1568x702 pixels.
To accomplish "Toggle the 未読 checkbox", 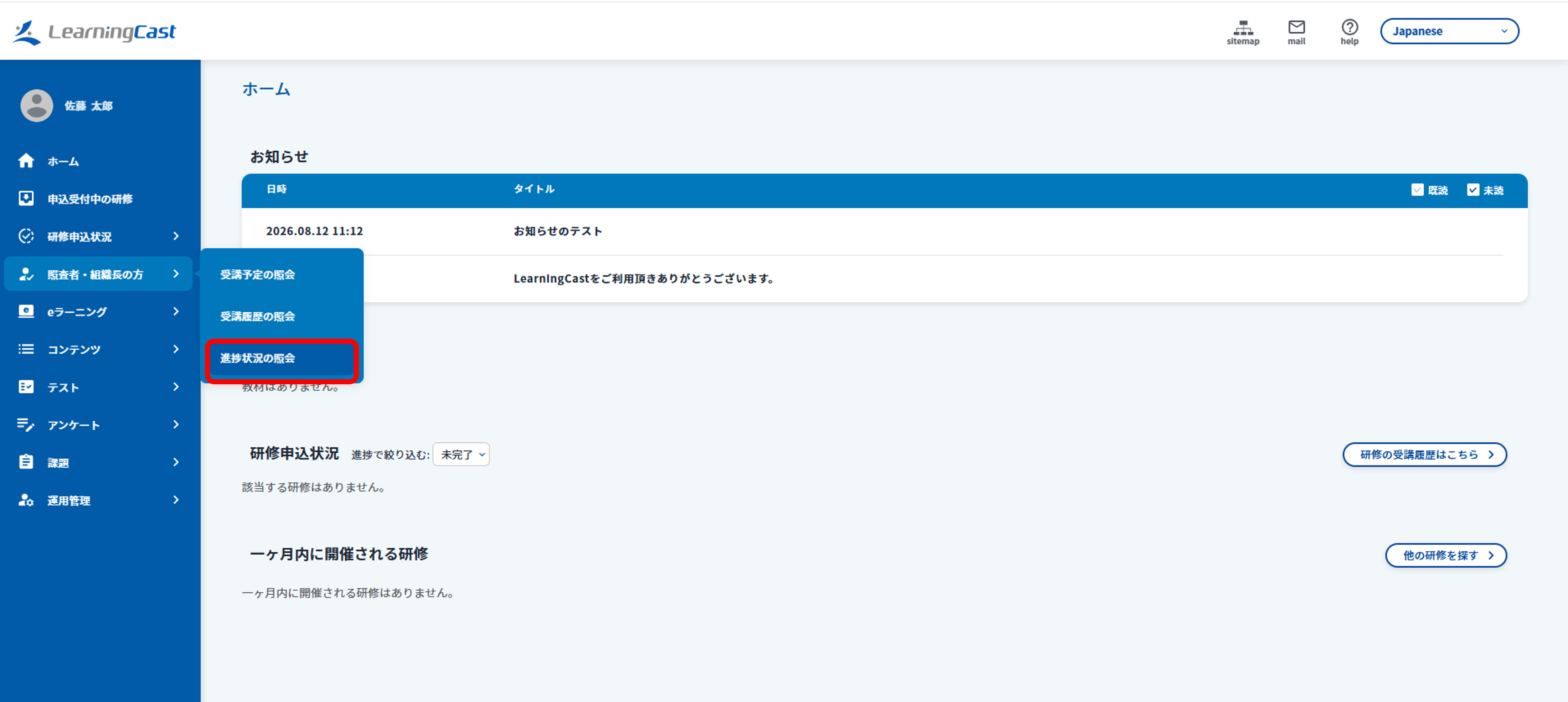I will click(x=1472, y=190).
